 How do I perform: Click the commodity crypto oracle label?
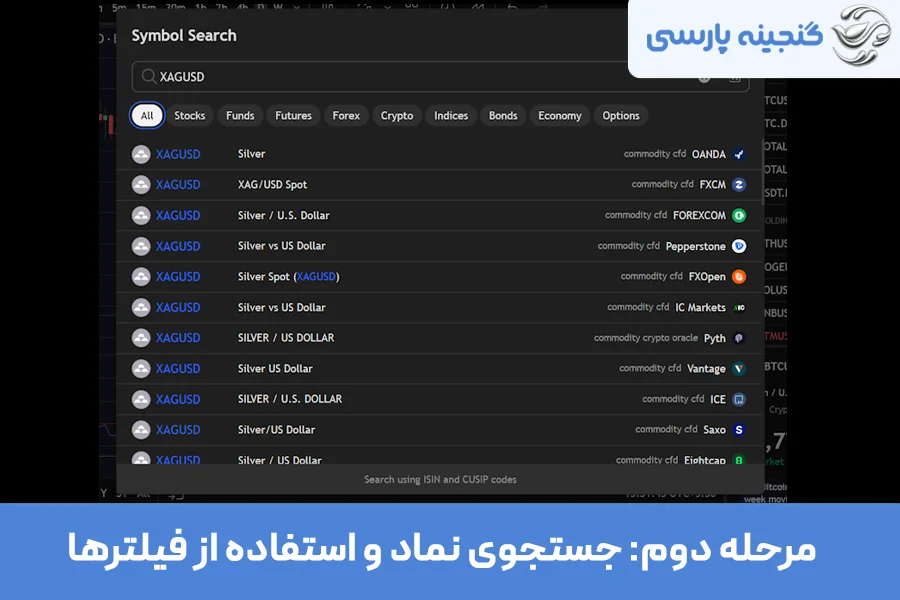pos(646,338)
